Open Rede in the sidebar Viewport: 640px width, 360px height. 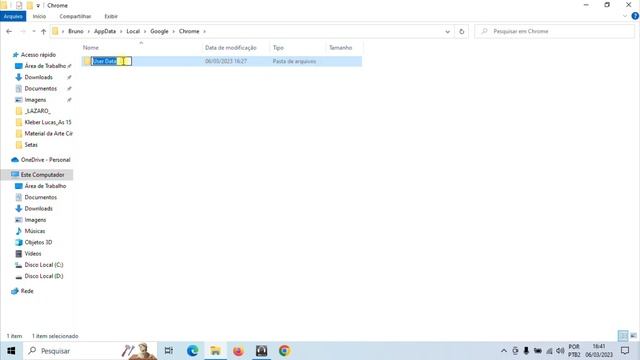pos(27,291)
